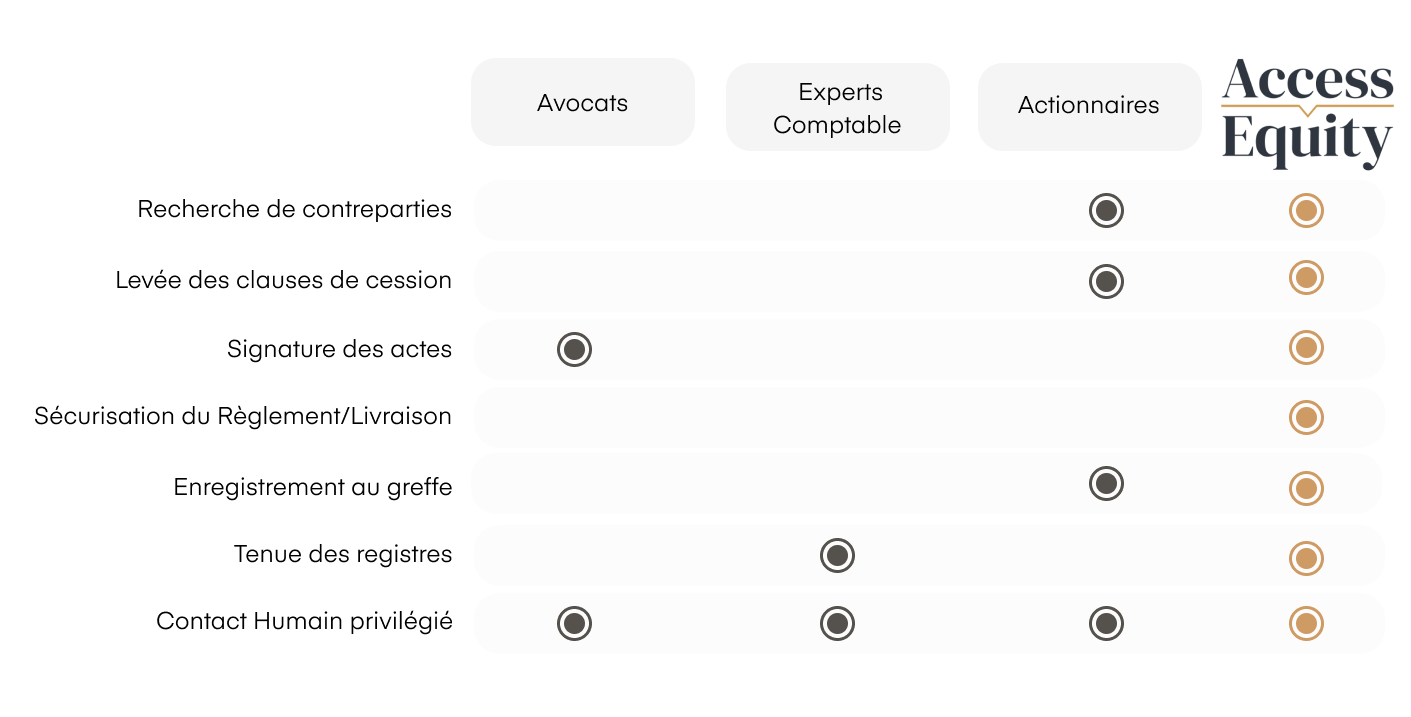Image resolution: width=1411 pixels, height=717 pixels.
Task: Click Access Equity dot for Signature des actes
Action: 1306,348
